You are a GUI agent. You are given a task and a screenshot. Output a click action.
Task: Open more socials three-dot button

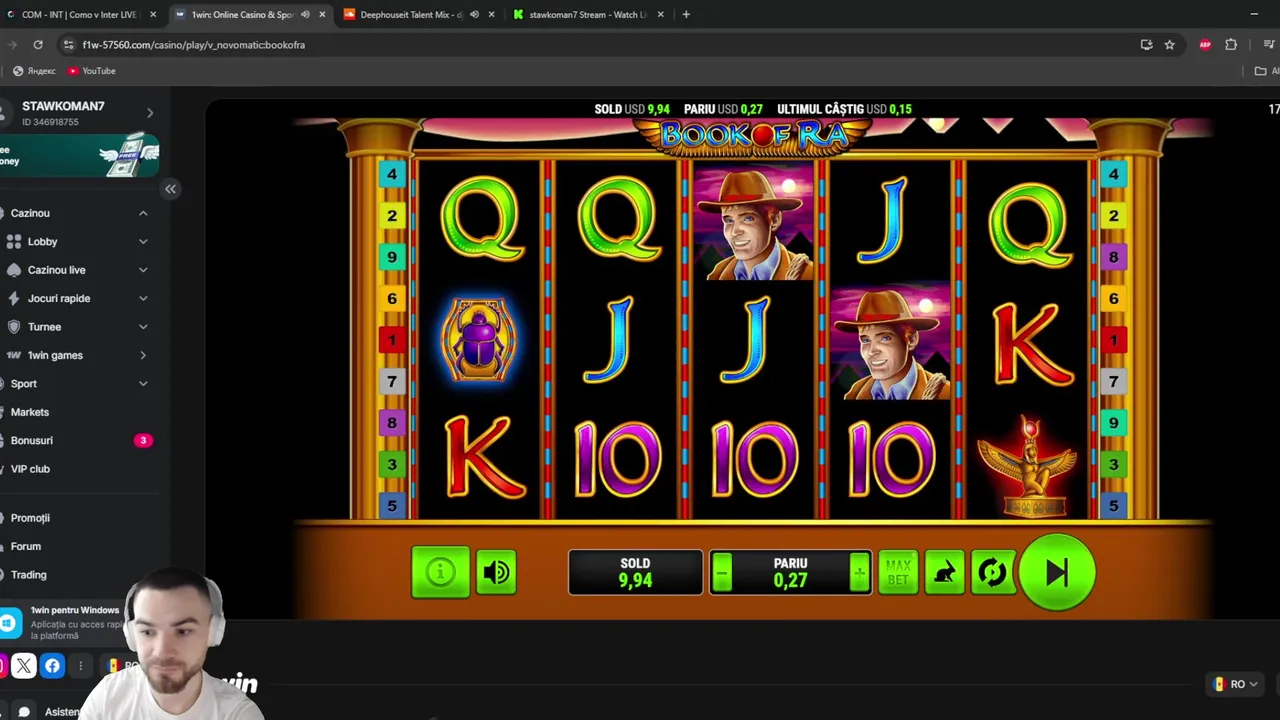(80, 665)
